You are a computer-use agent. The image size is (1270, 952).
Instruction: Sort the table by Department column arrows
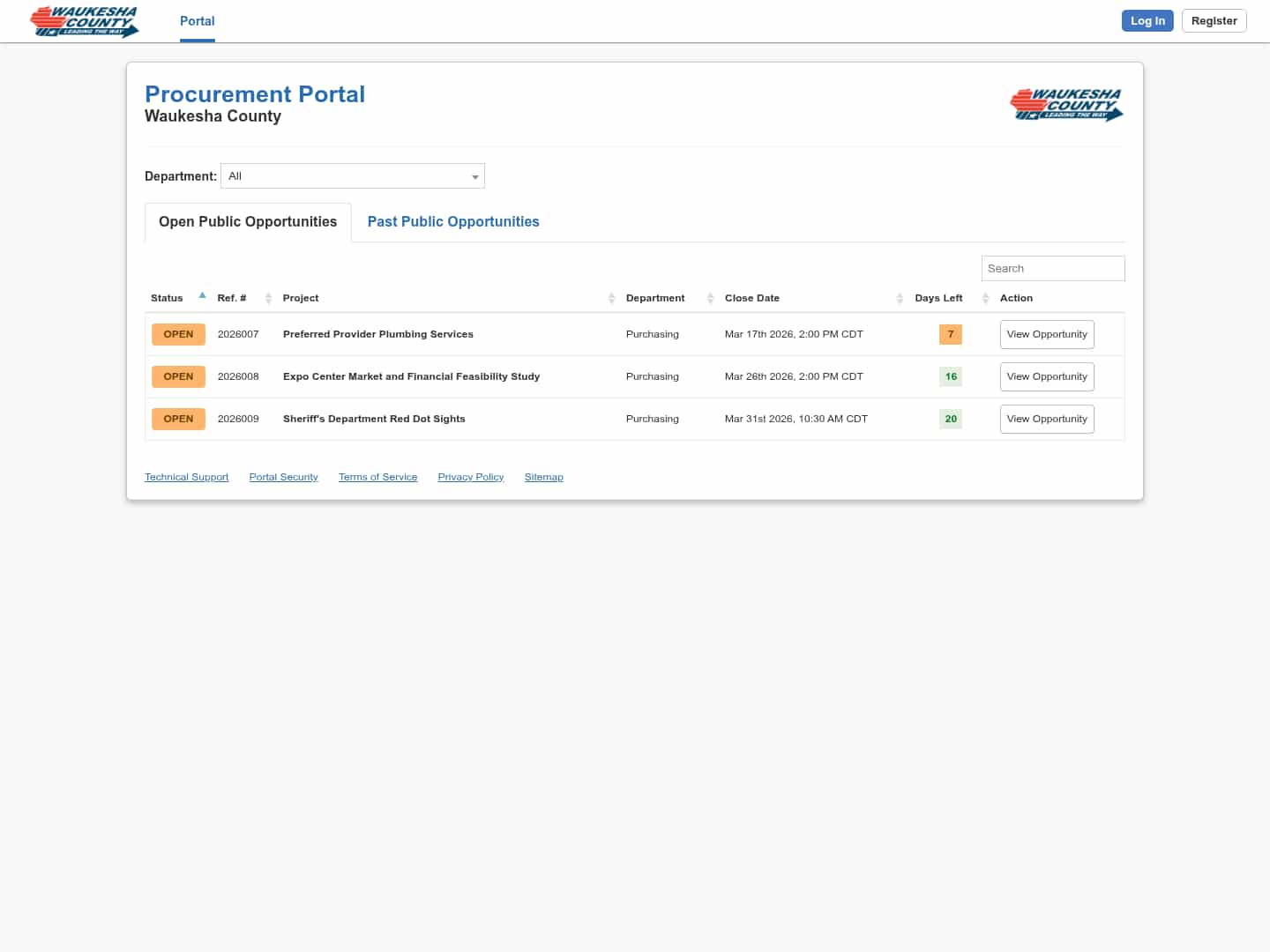[711, 298]
